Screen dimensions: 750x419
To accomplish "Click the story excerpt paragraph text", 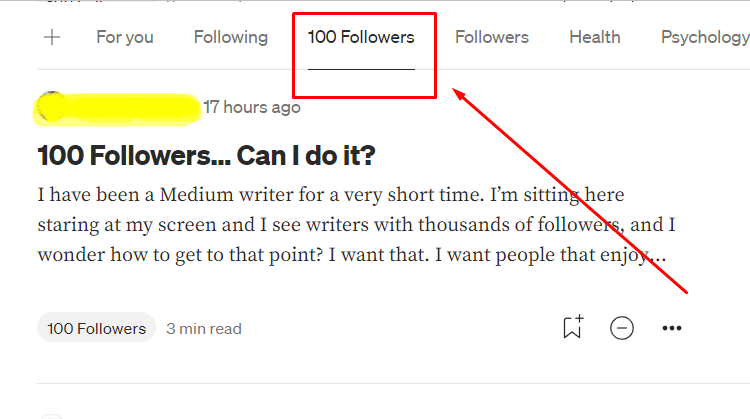I will [356, 224].
